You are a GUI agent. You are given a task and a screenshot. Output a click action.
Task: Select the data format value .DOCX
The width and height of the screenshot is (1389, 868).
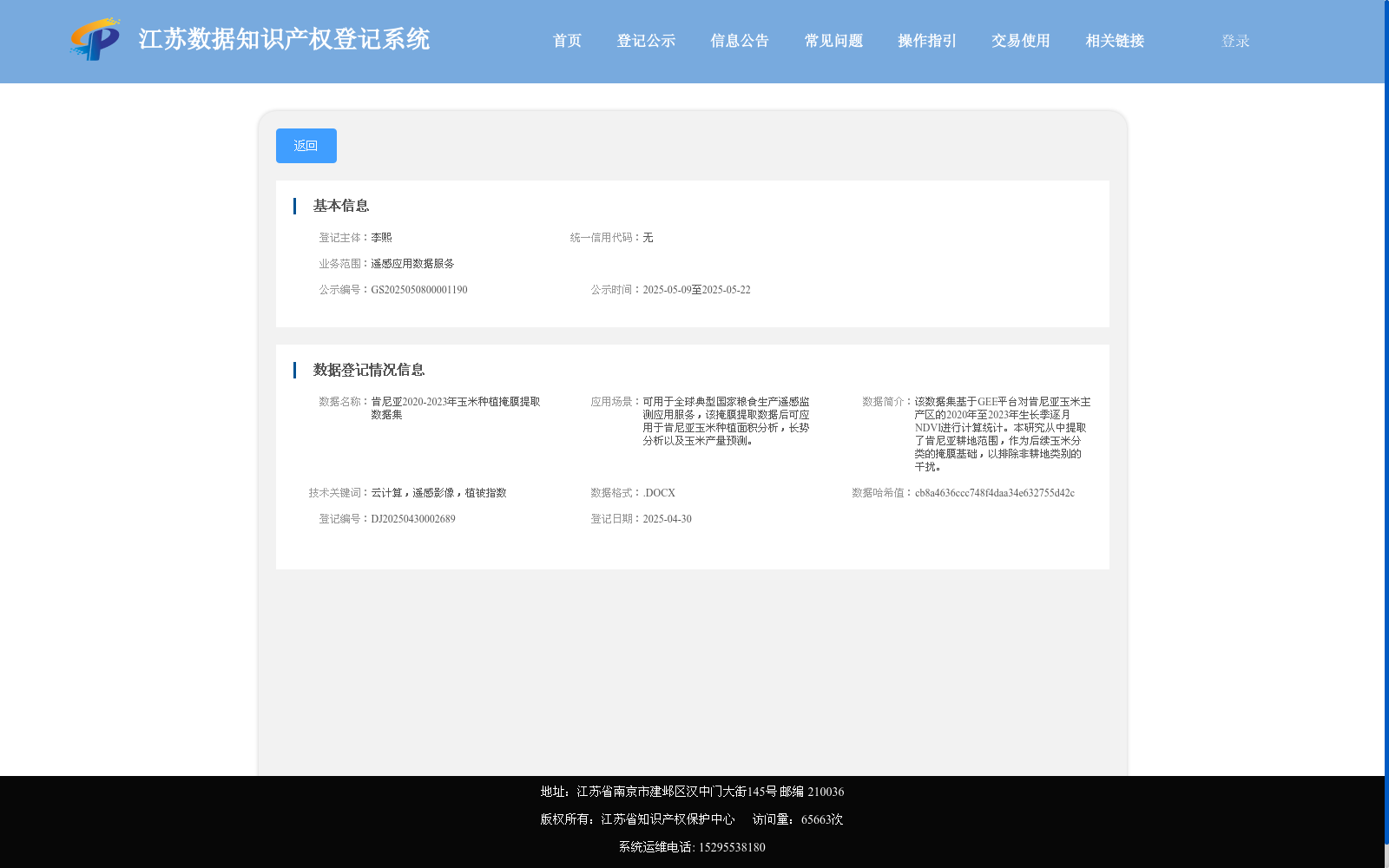(x=659, y=493)
